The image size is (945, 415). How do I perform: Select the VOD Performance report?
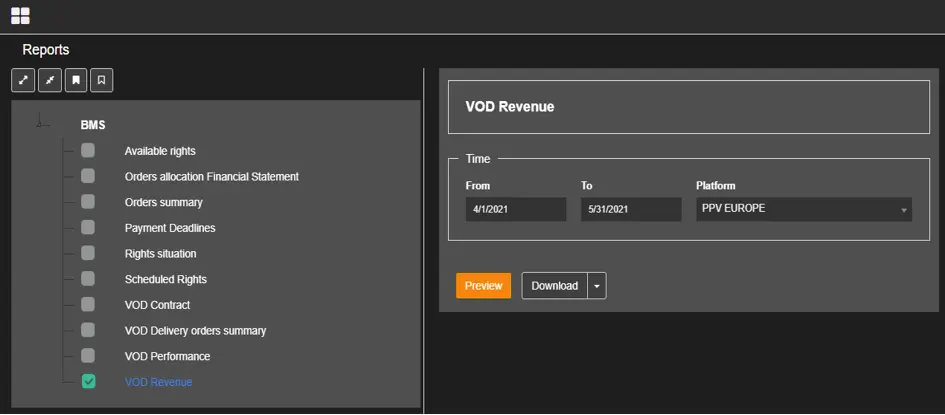click(x=167, y=356)
